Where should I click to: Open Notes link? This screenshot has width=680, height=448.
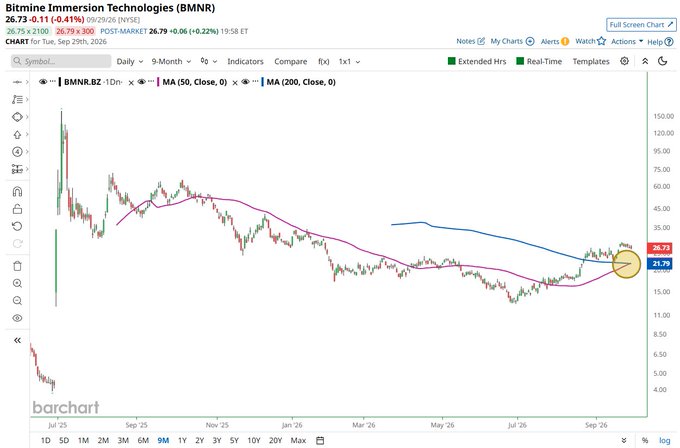(x=470, y=41)
